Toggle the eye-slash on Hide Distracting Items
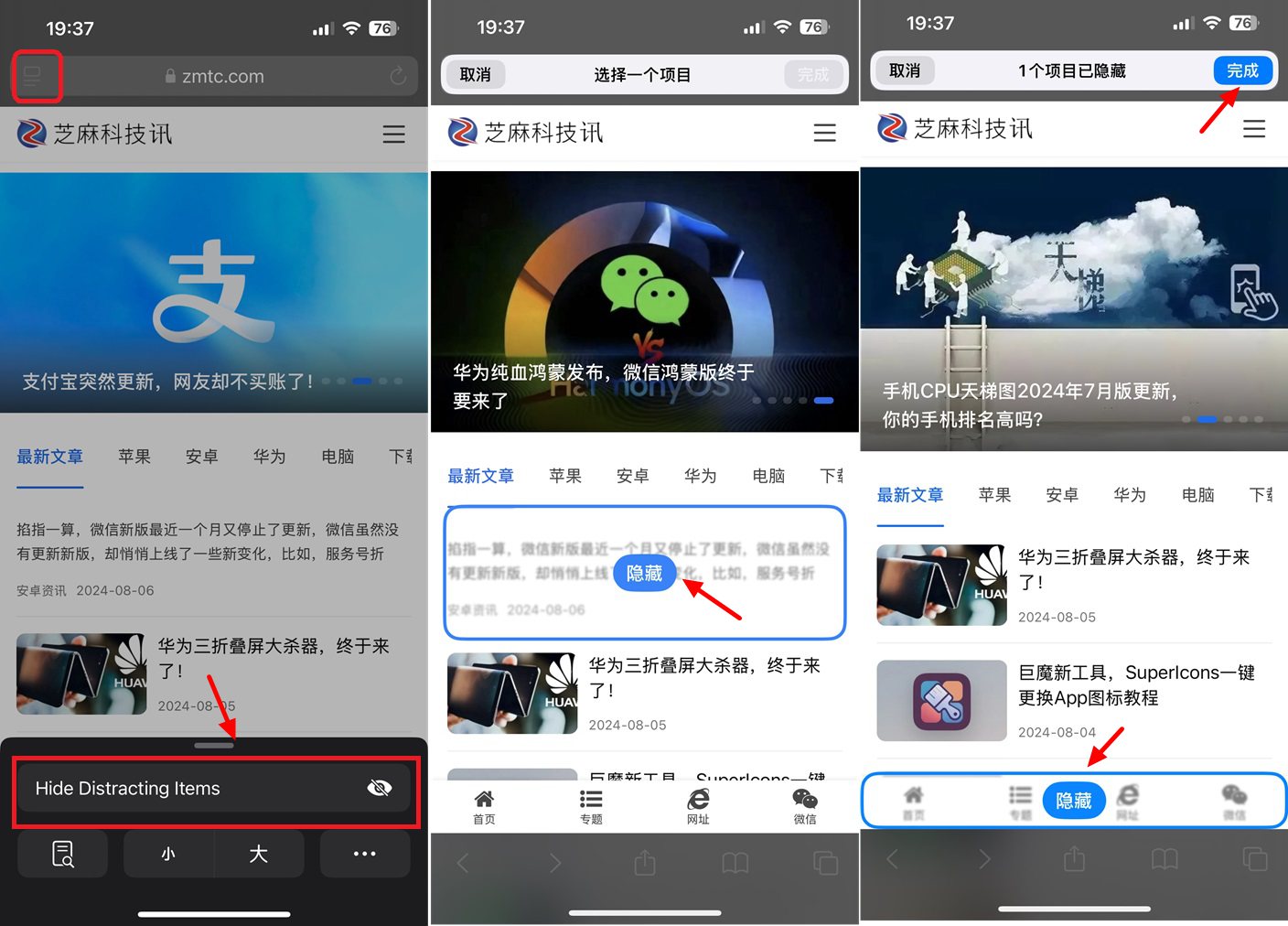This screenshot has width=1288, height=926. 381,787
